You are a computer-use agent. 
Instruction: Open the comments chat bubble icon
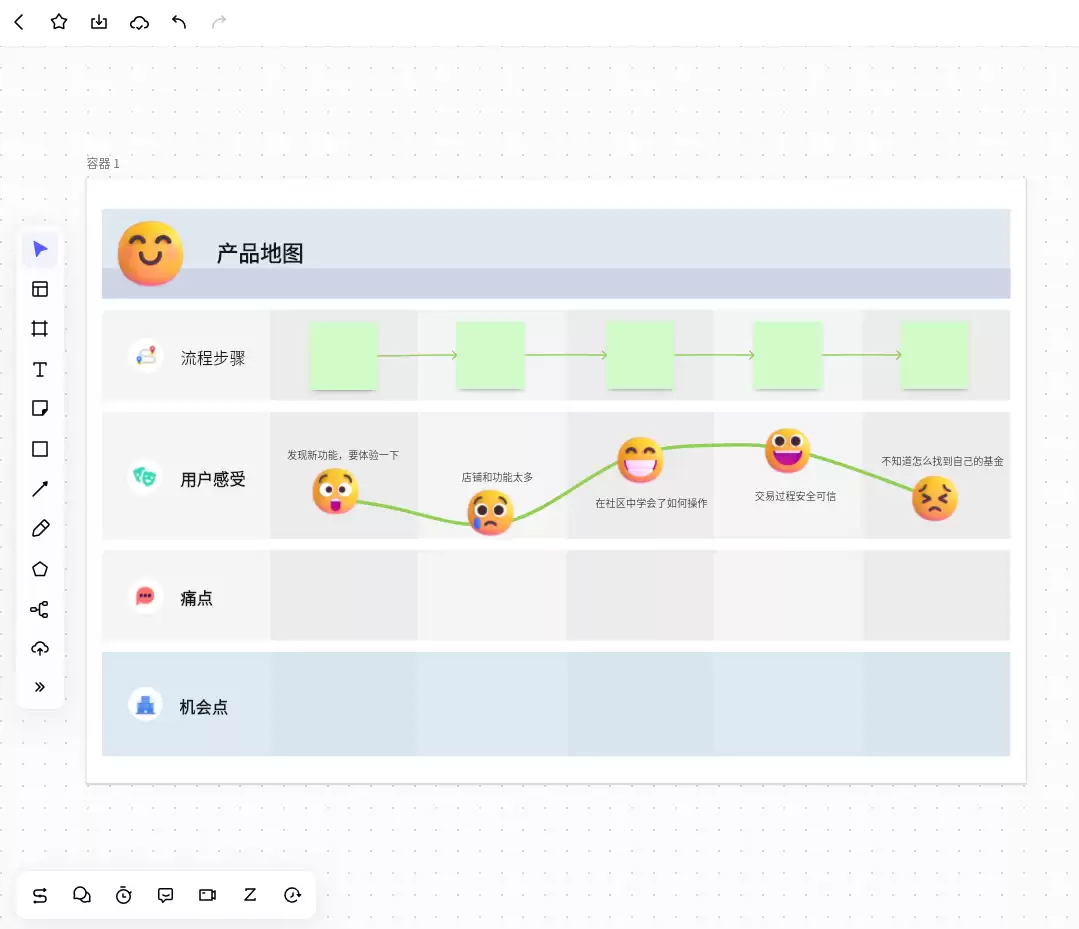click(165, 895)
